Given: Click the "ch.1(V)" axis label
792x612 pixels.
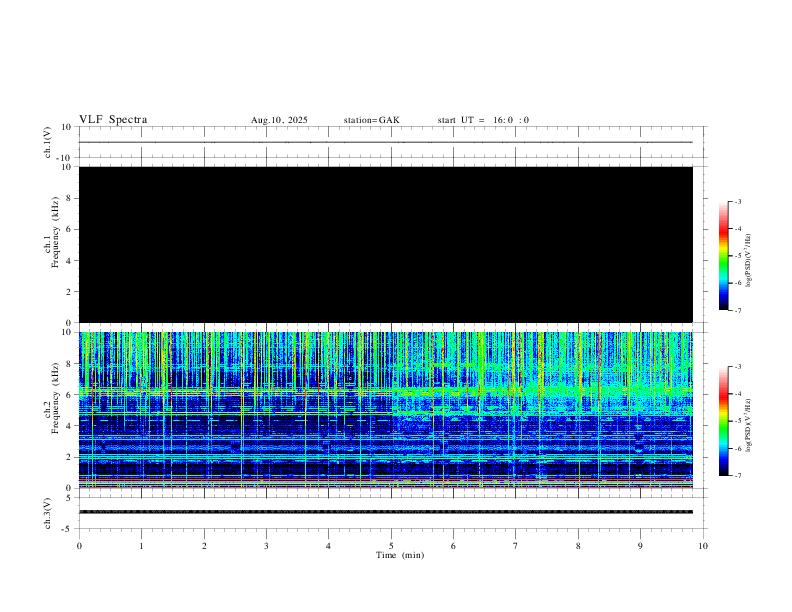Looking at the screenshot, I should 48,142.
